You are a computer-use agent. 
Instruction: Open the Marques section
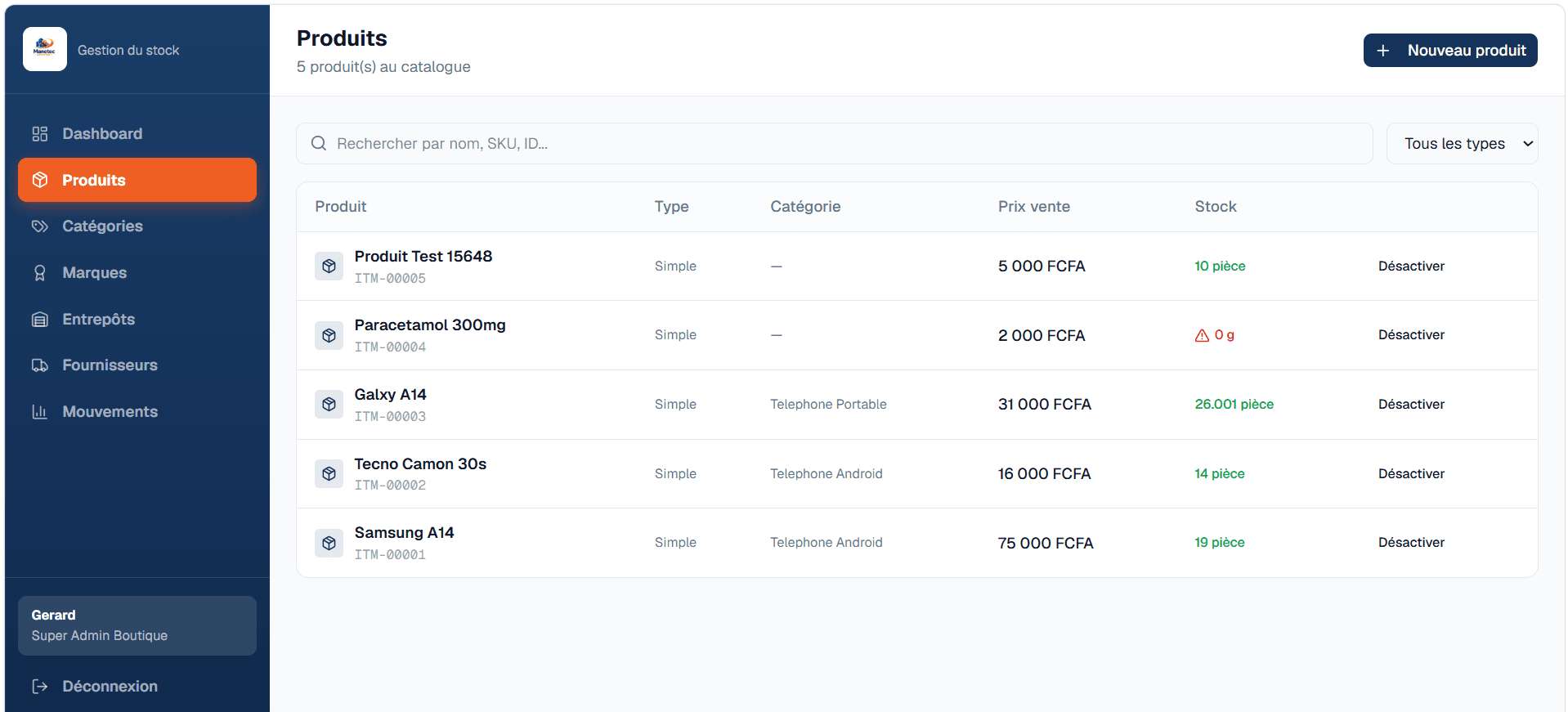point(137,273)
